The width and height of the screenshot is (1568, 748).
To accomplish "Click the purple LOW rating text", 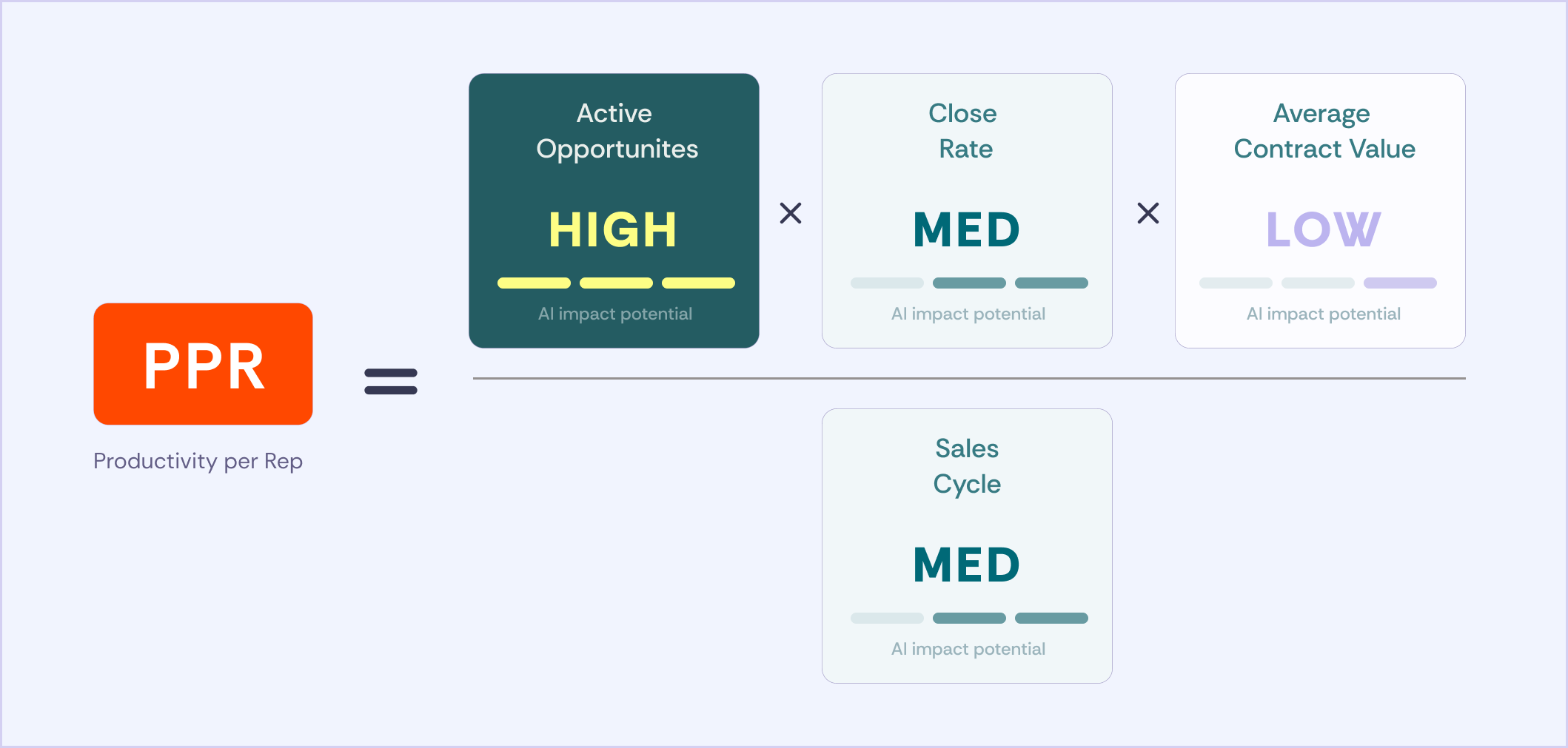I will tap(1323, 229).
